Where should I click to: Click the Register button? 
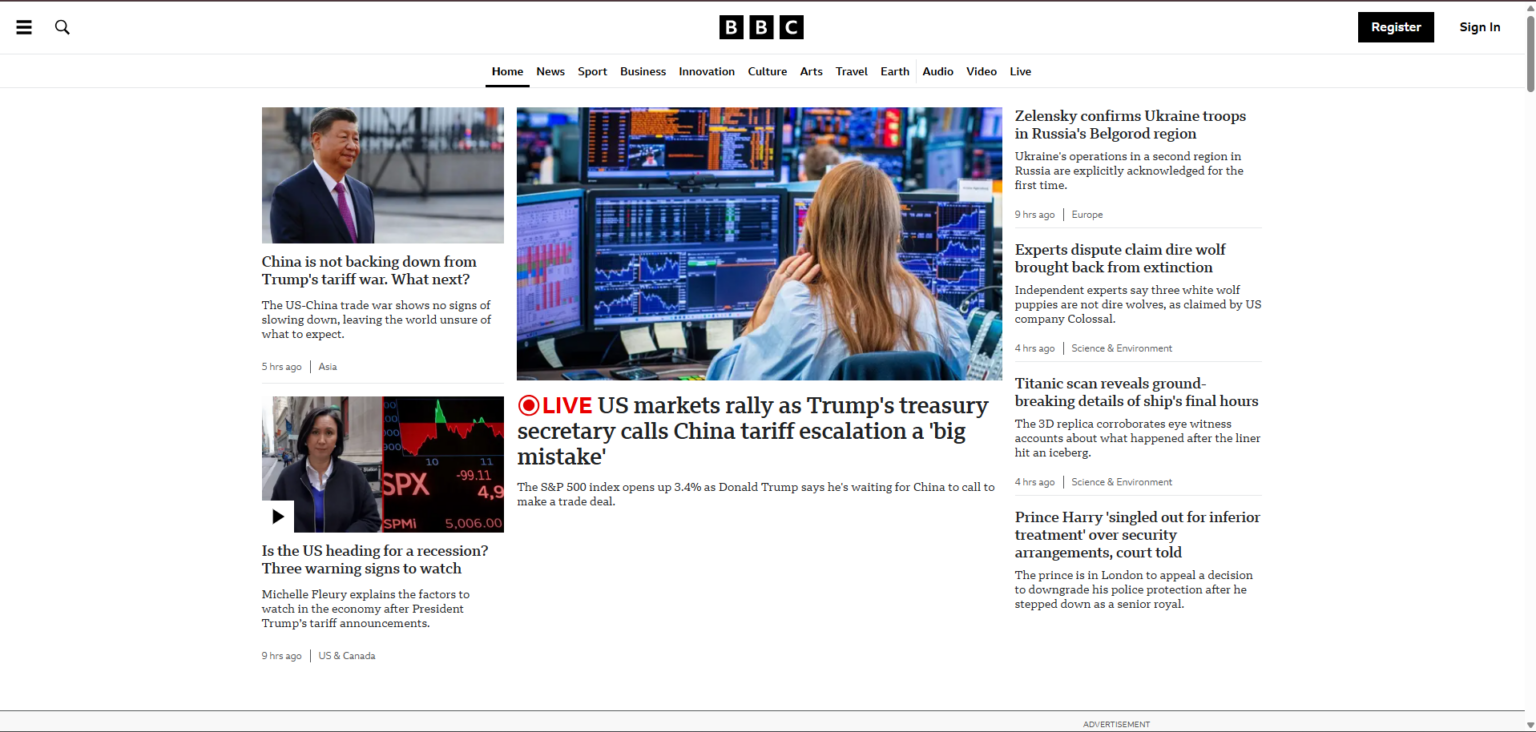coord(1395,27)
